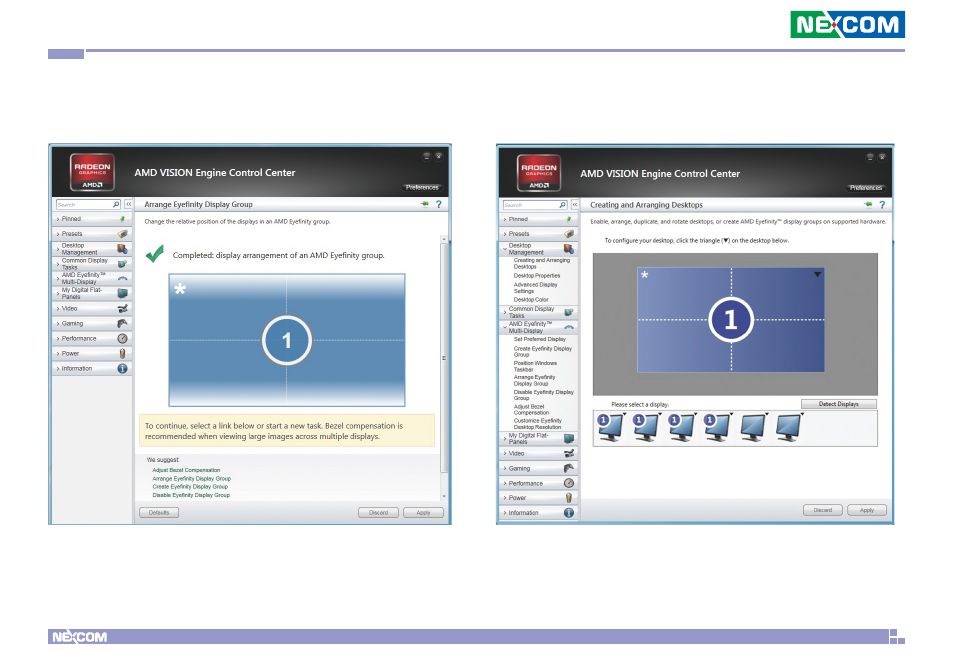Click the Arrange Eyefinity Display Group suggested link
The image size is (954, 671).
click(192, 479)
